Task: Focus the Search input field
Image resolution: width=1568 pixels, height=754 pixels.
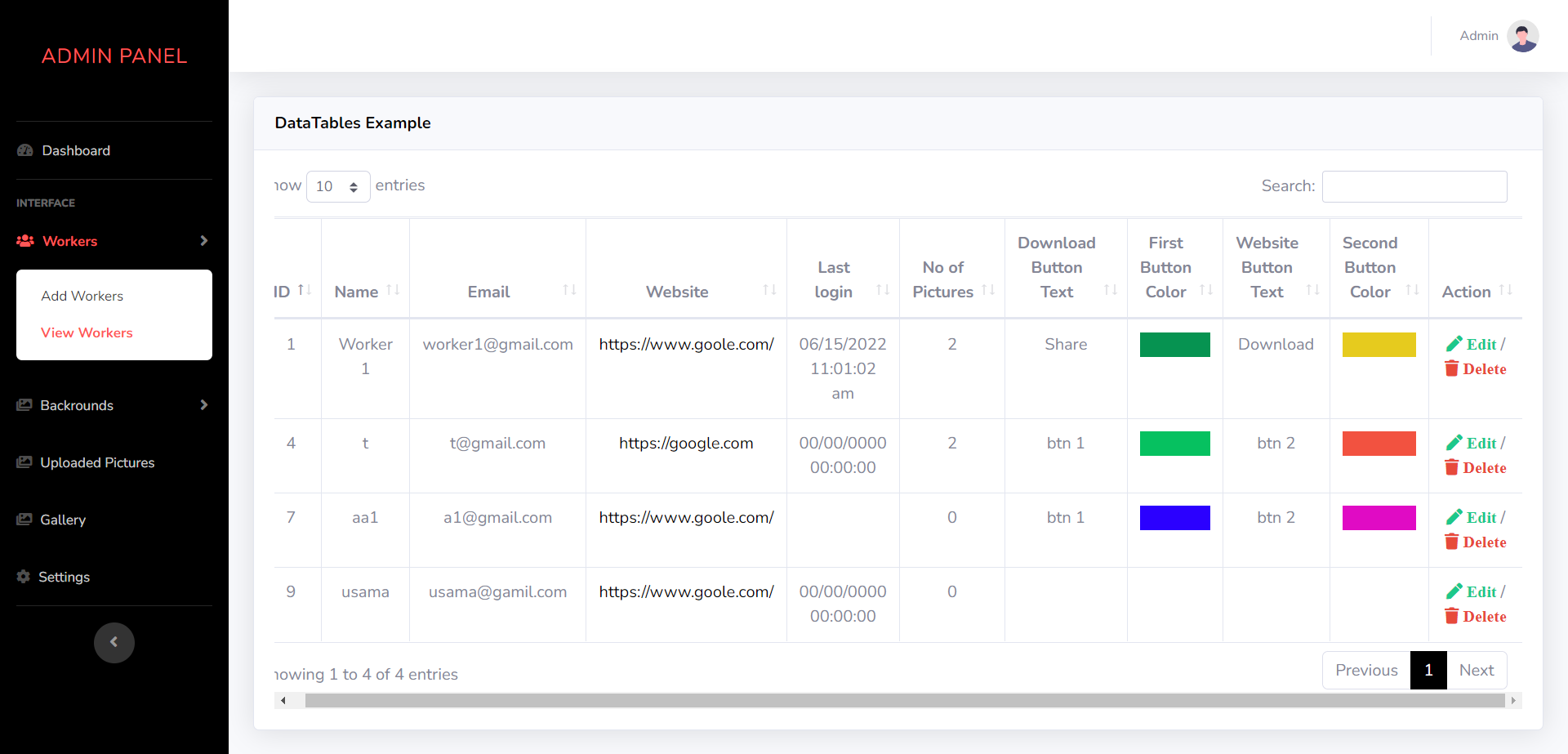Action: coord(1414,186)
